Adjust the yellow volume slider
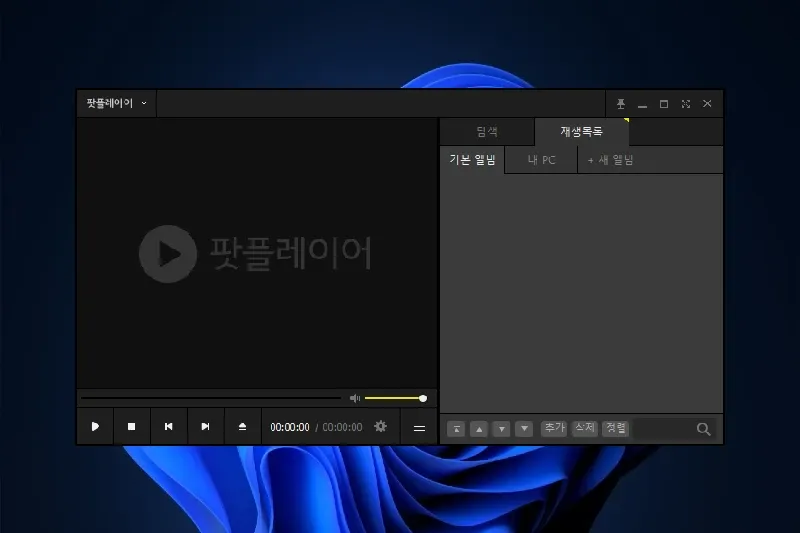Viewport: 800px width, 533px height. click(x=395, y=398)
